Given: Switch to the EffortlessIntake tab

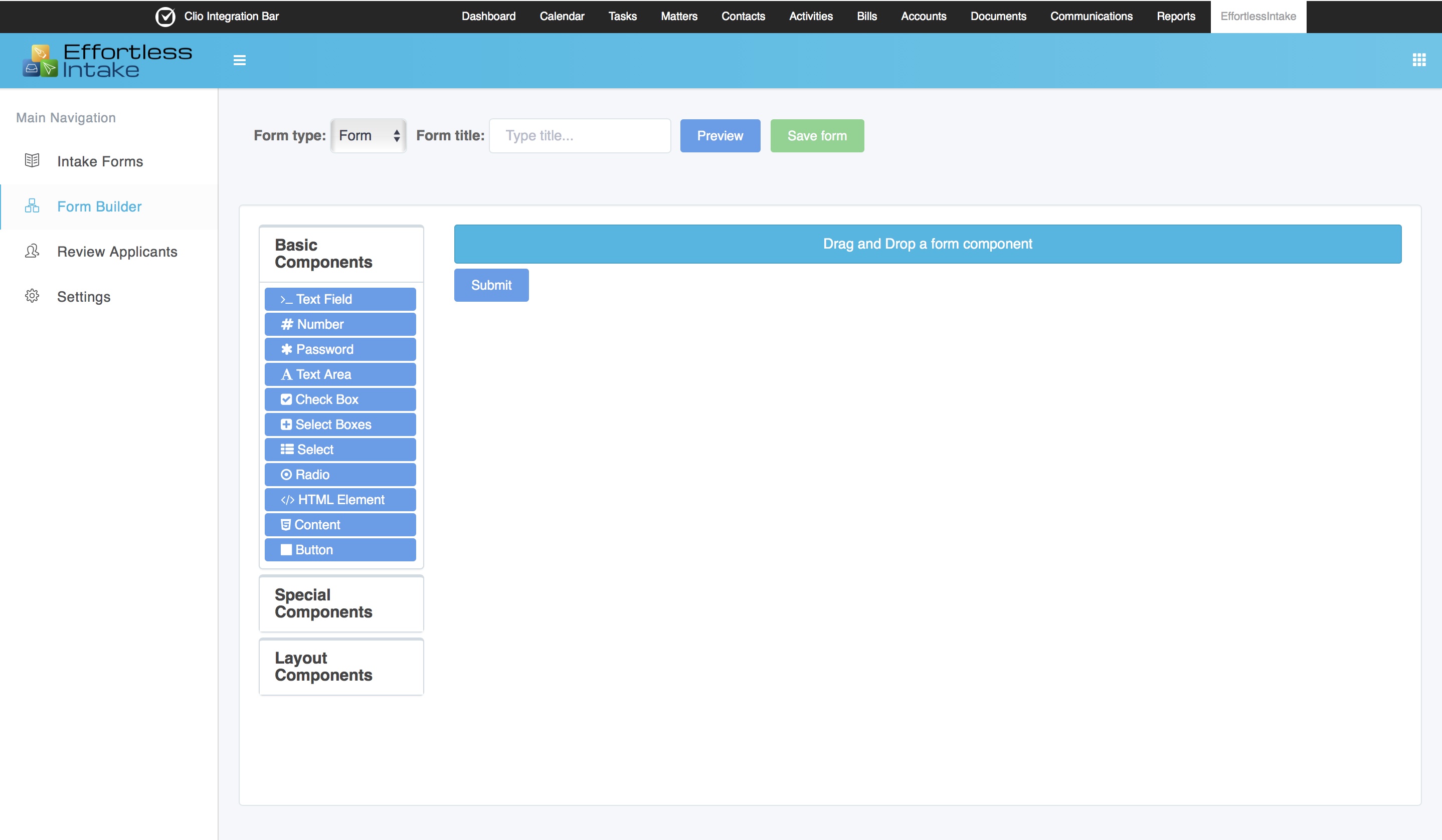Looking at the screenshot, I should [x=1258, y=17].
